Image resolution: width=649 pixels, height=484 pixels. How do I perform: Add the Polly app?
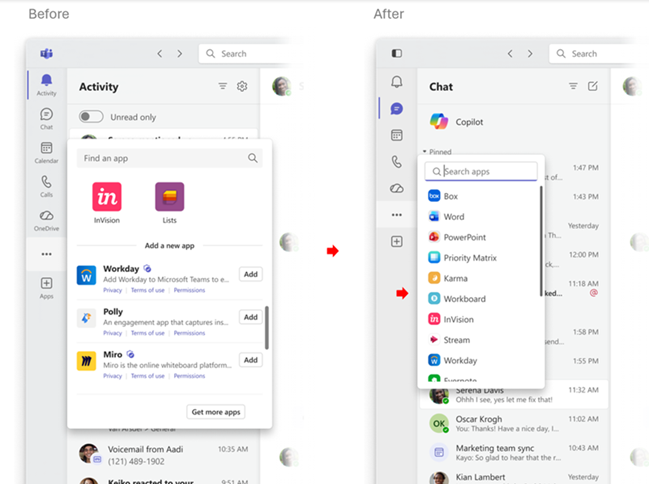[251, 317]
